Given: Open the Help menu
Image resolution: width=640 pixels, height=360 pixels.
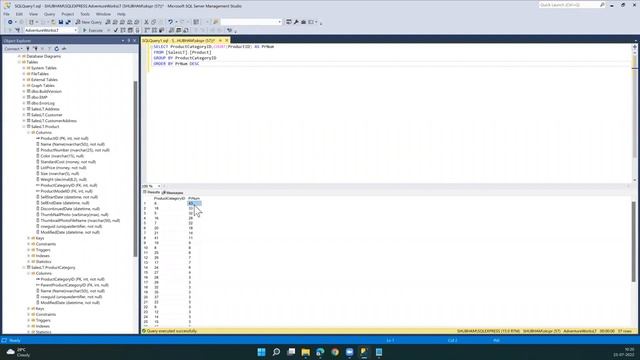Looking at the screenshot, I should coord(121,14).
